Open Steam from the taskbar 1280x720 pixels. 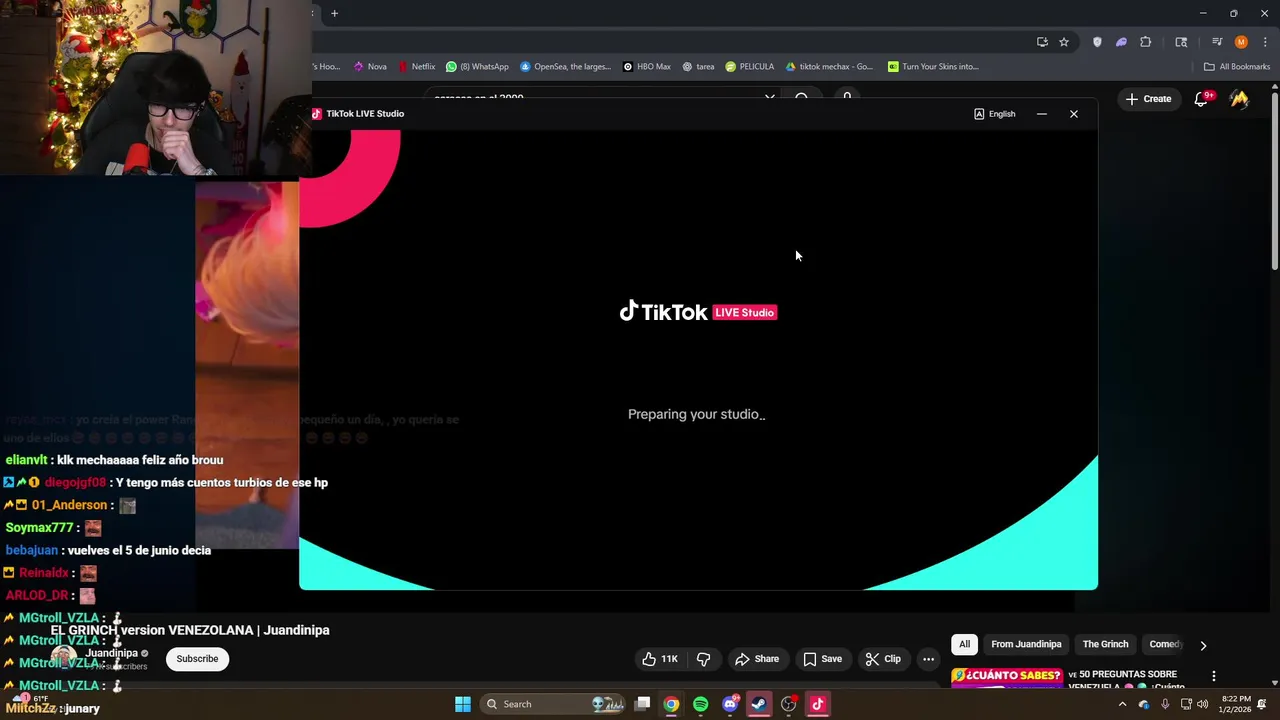pos(759,704)
